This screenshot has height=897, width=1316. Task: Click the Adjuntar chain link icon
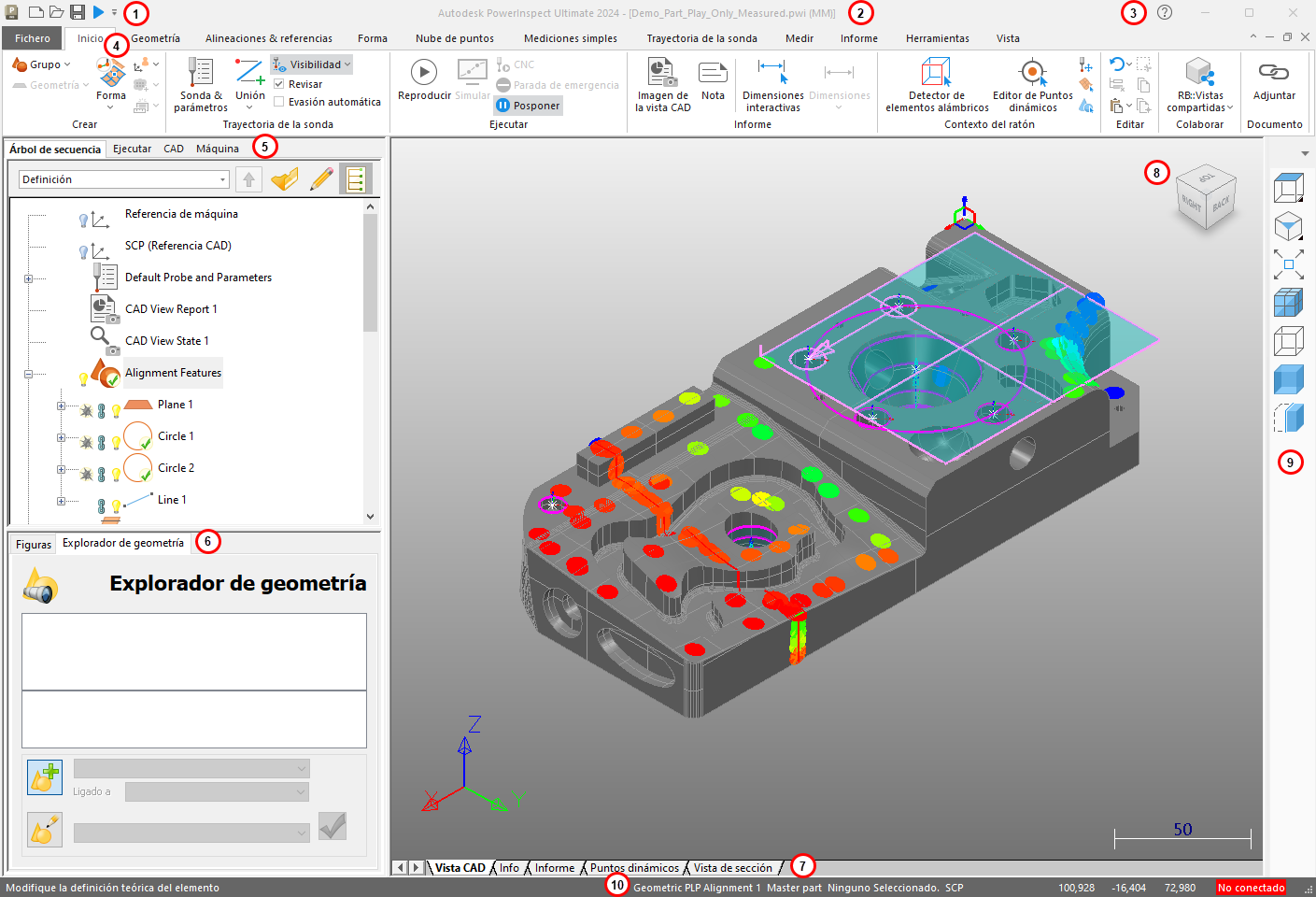[1274, 72]
